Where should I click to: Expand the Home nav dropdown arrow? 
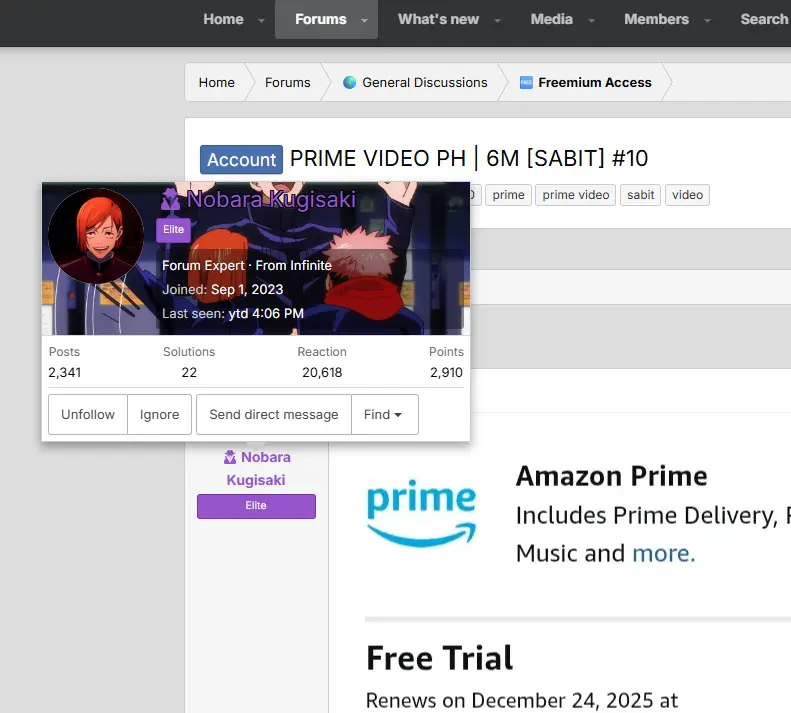point(261,21)
